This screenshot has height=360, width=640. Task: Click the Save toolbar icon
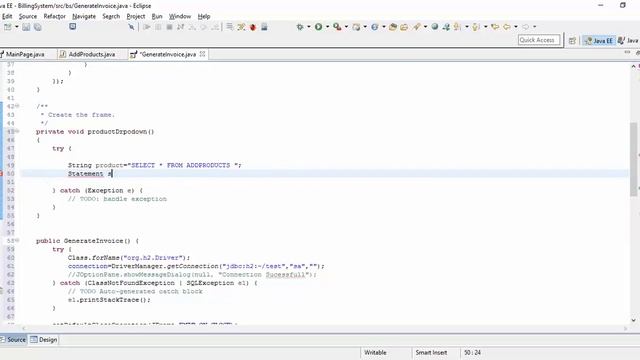click(x=26, y=27)
